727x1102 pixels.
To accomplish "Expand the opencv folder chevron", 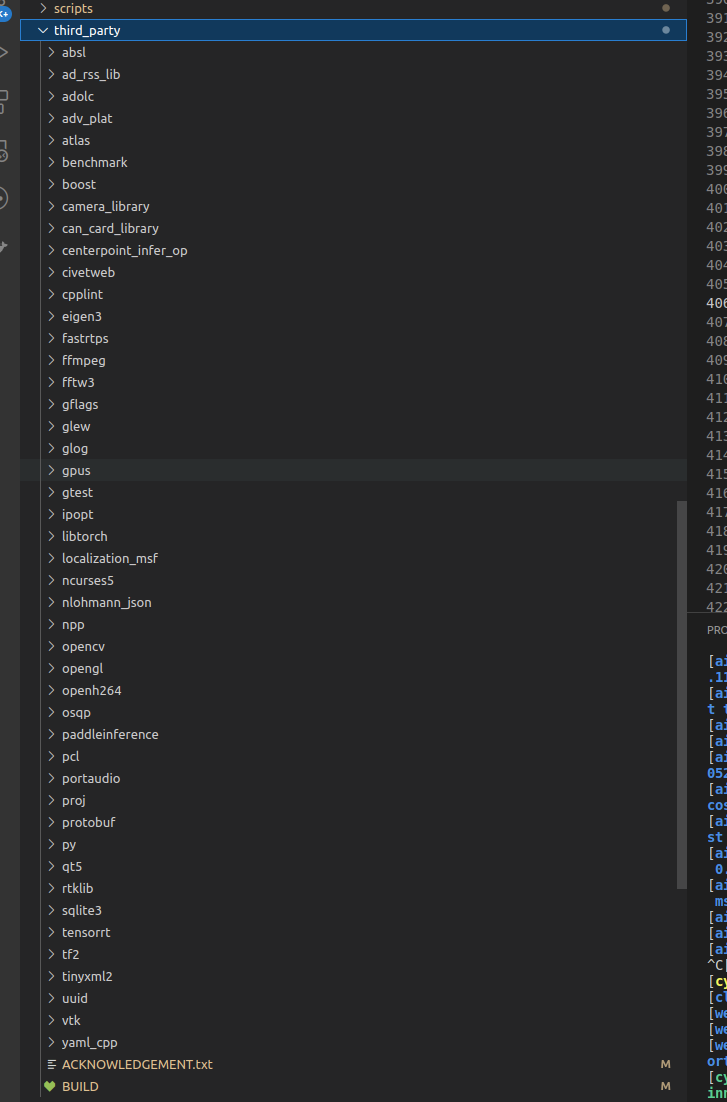I will [51, 646].
